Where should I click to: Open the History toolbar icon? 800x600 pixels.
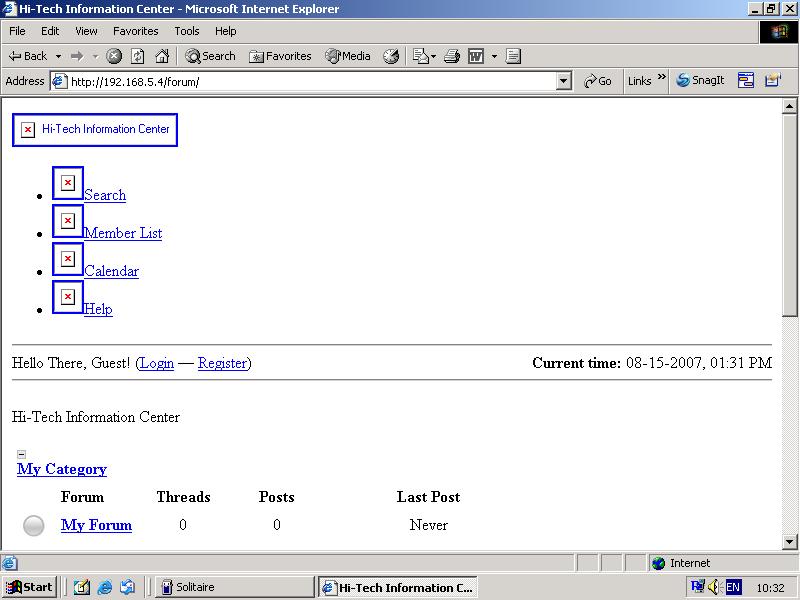point(391,56)
